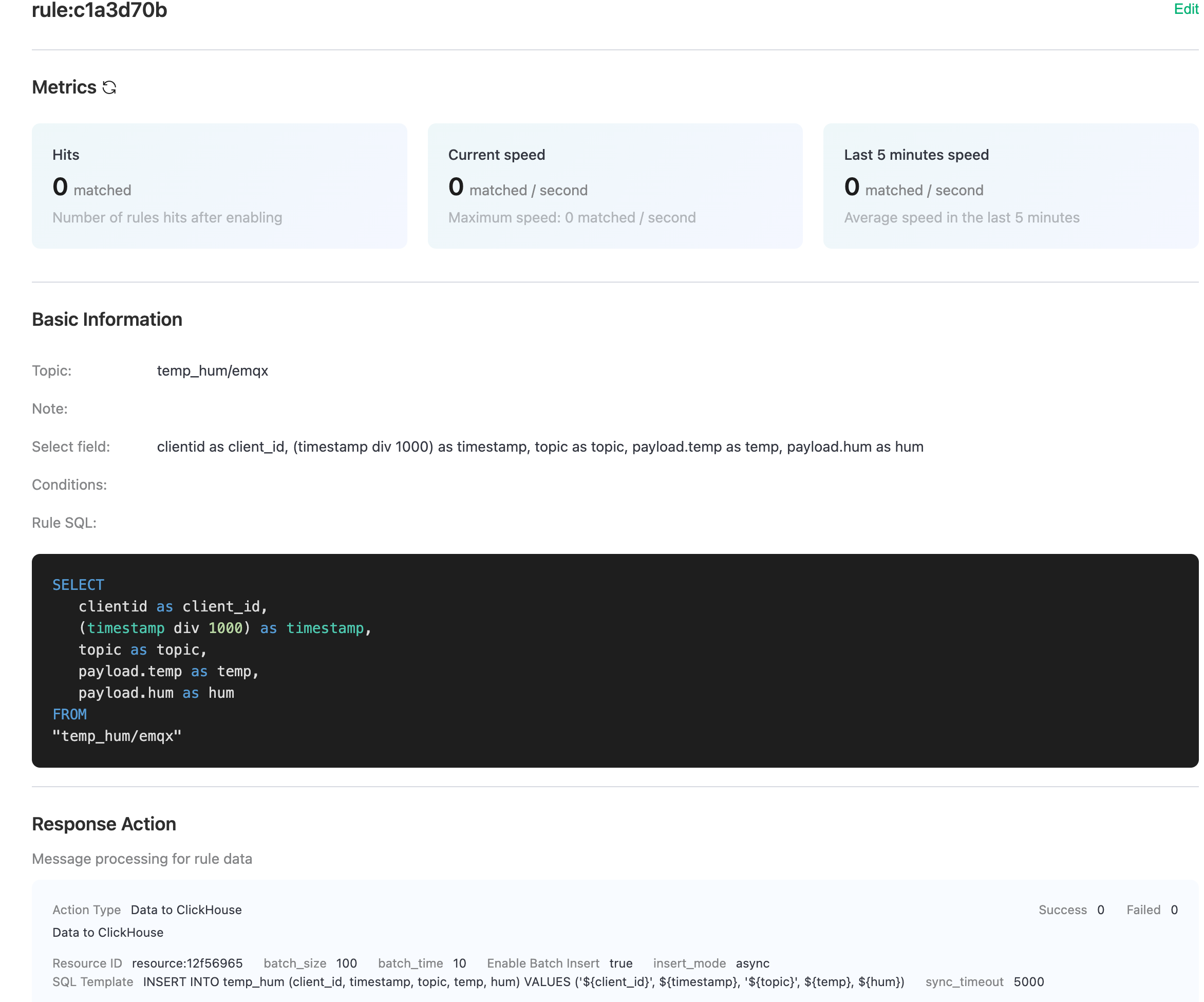Image resolution: width=1204 pixels, height=1002 pixels.
Task: Click the Enable Batch Insert true value
Action: point(621,963)
